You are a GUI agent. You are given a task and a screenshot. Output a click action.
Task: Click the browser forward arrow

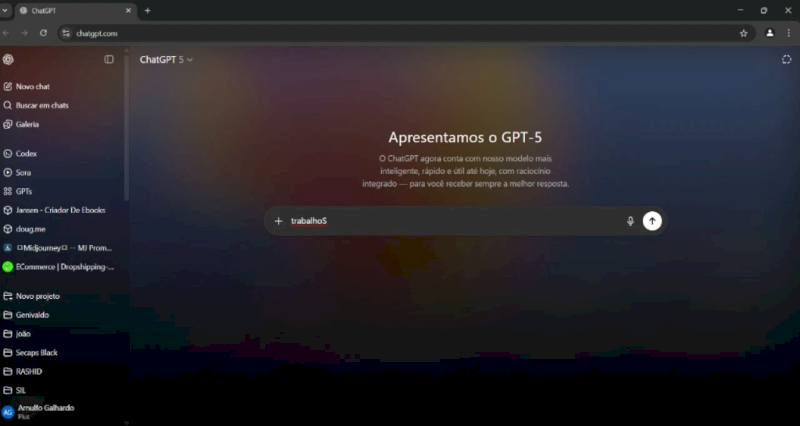(x=24, y=33)
